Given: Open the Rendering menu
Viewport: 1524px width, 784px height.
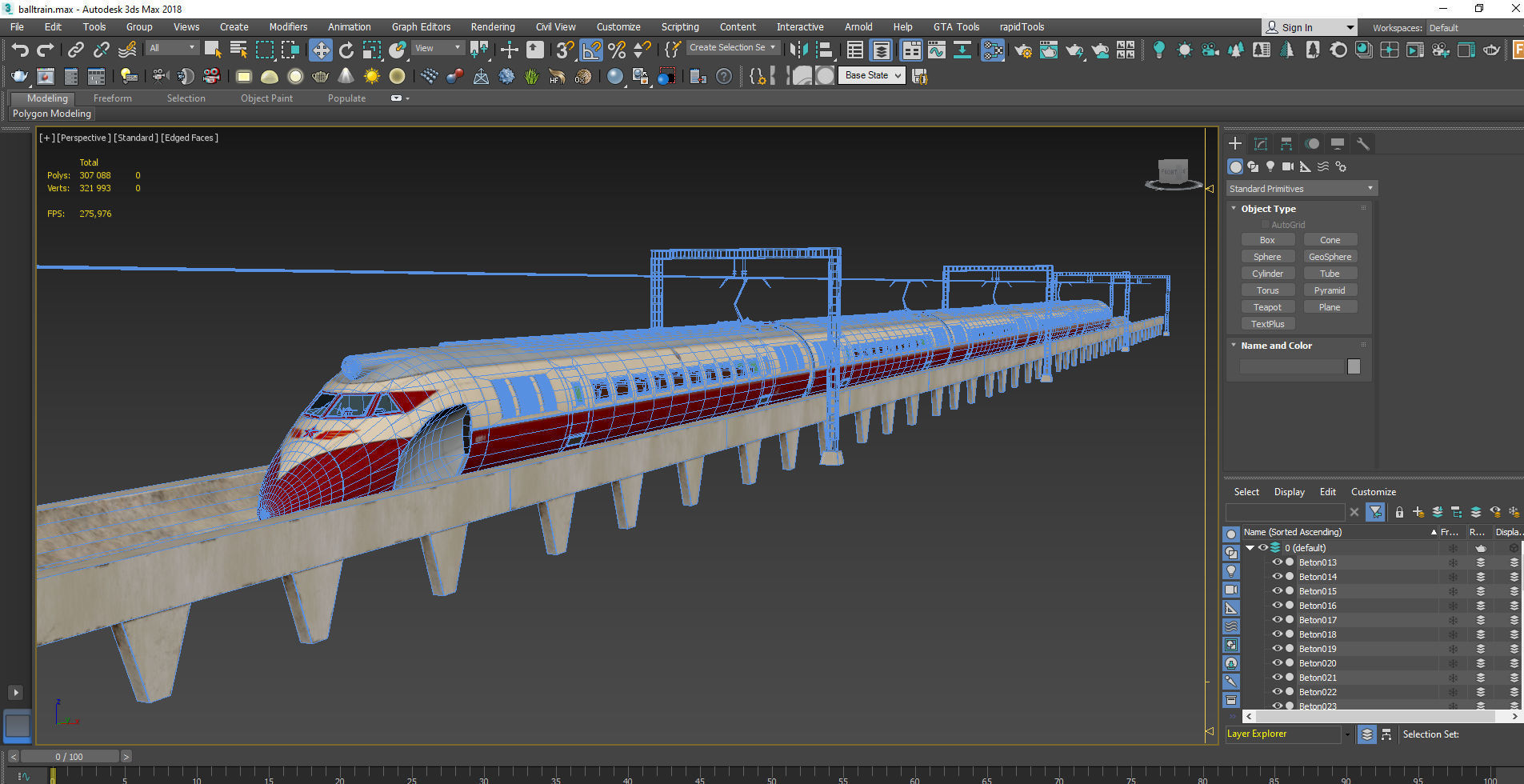Looking at the screenshot, I should click(493, 27).
